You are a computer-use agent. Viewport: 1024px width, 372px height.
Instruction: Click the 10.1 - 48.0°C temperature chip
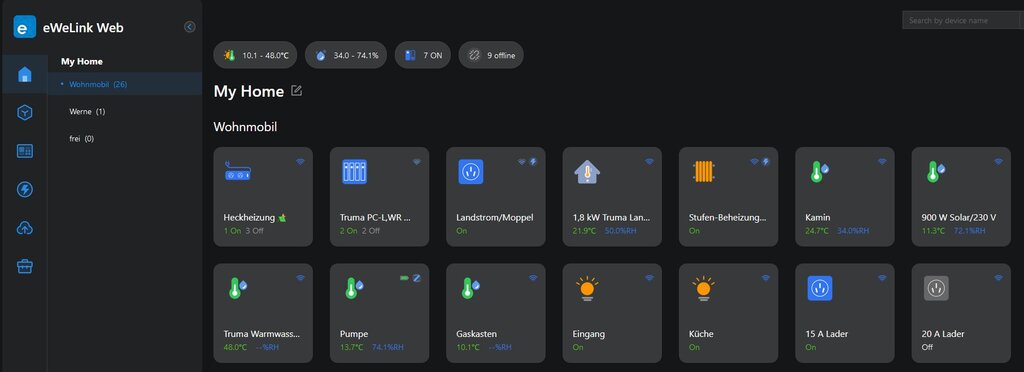(x=255, y=55)
